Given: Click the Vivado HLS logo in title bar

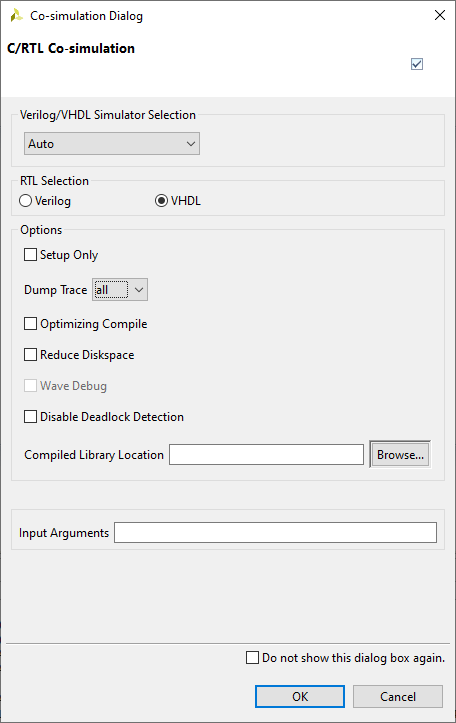Looking at the screenshot, I should (16, 15).
